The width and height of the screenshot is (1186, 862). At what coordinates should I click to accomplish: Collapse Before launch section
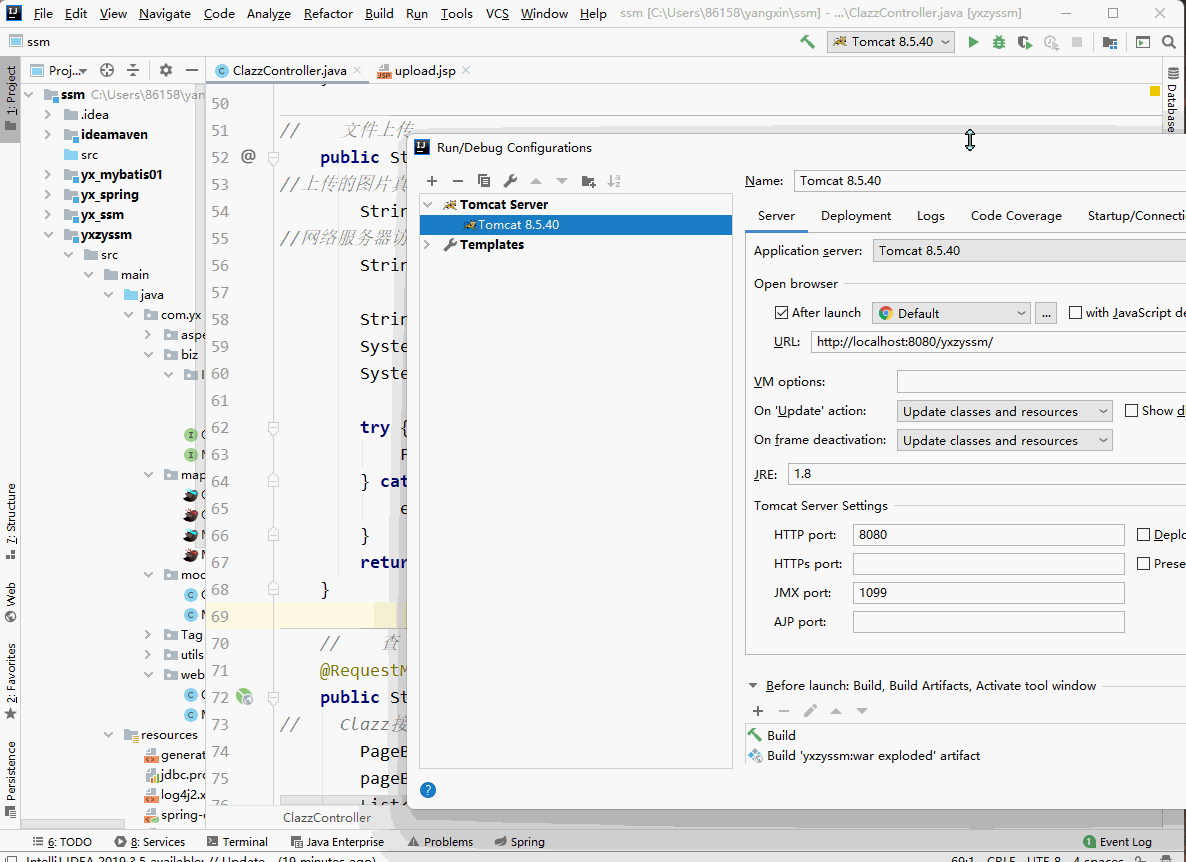point(753,686)
